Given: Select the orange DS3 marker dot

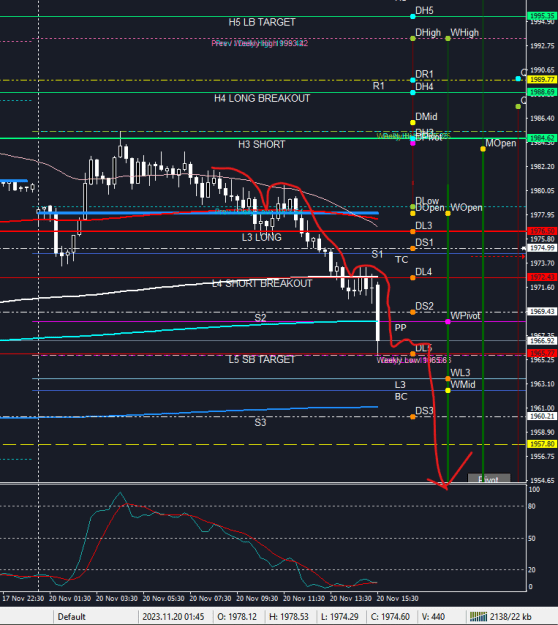Looking at the screenshot, I should click(413, 417).
